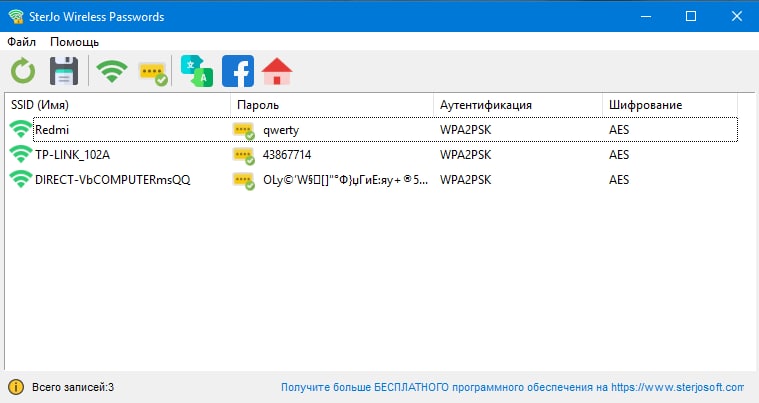Click the password icon next to qwerty
Viewport: 759px width, 403px height.
coord(243,131)
